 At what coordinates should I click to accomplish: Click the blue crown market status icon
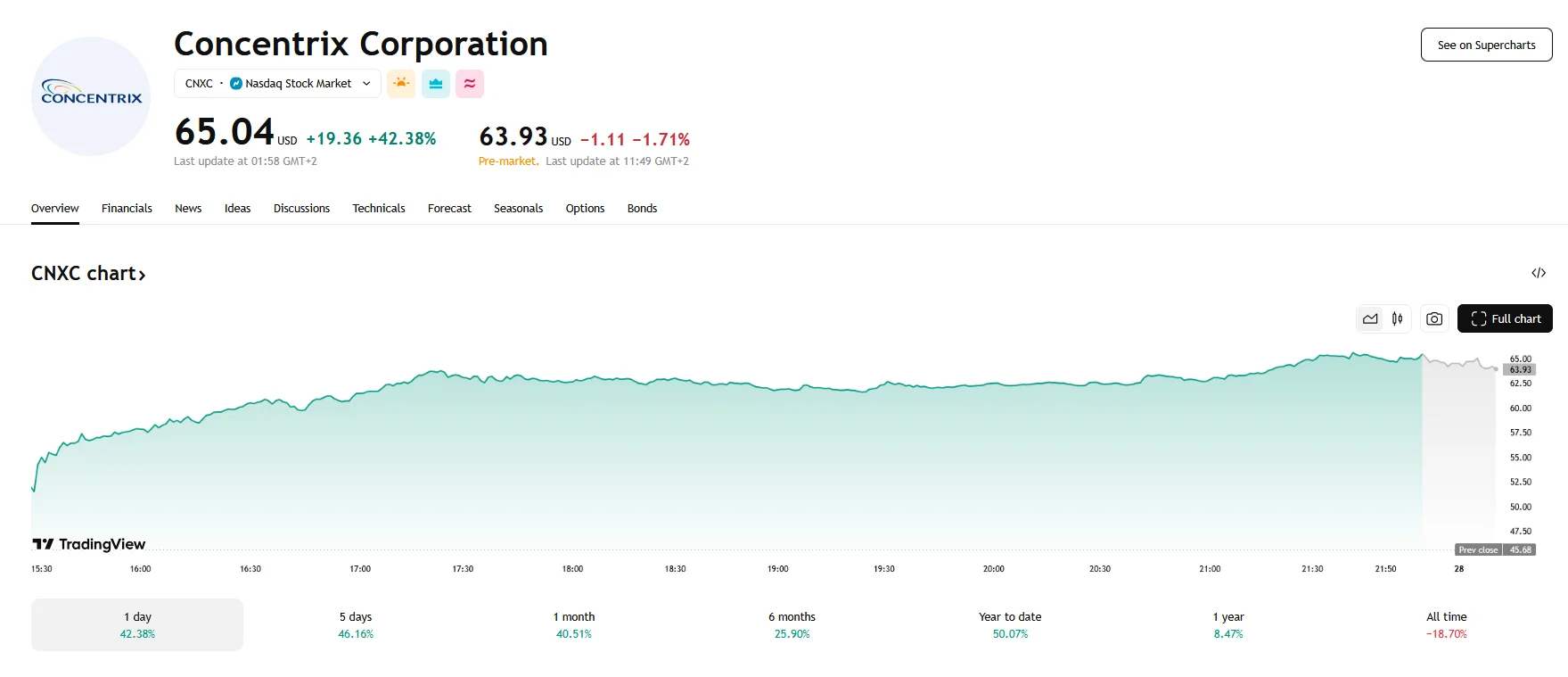coord(435,83)
